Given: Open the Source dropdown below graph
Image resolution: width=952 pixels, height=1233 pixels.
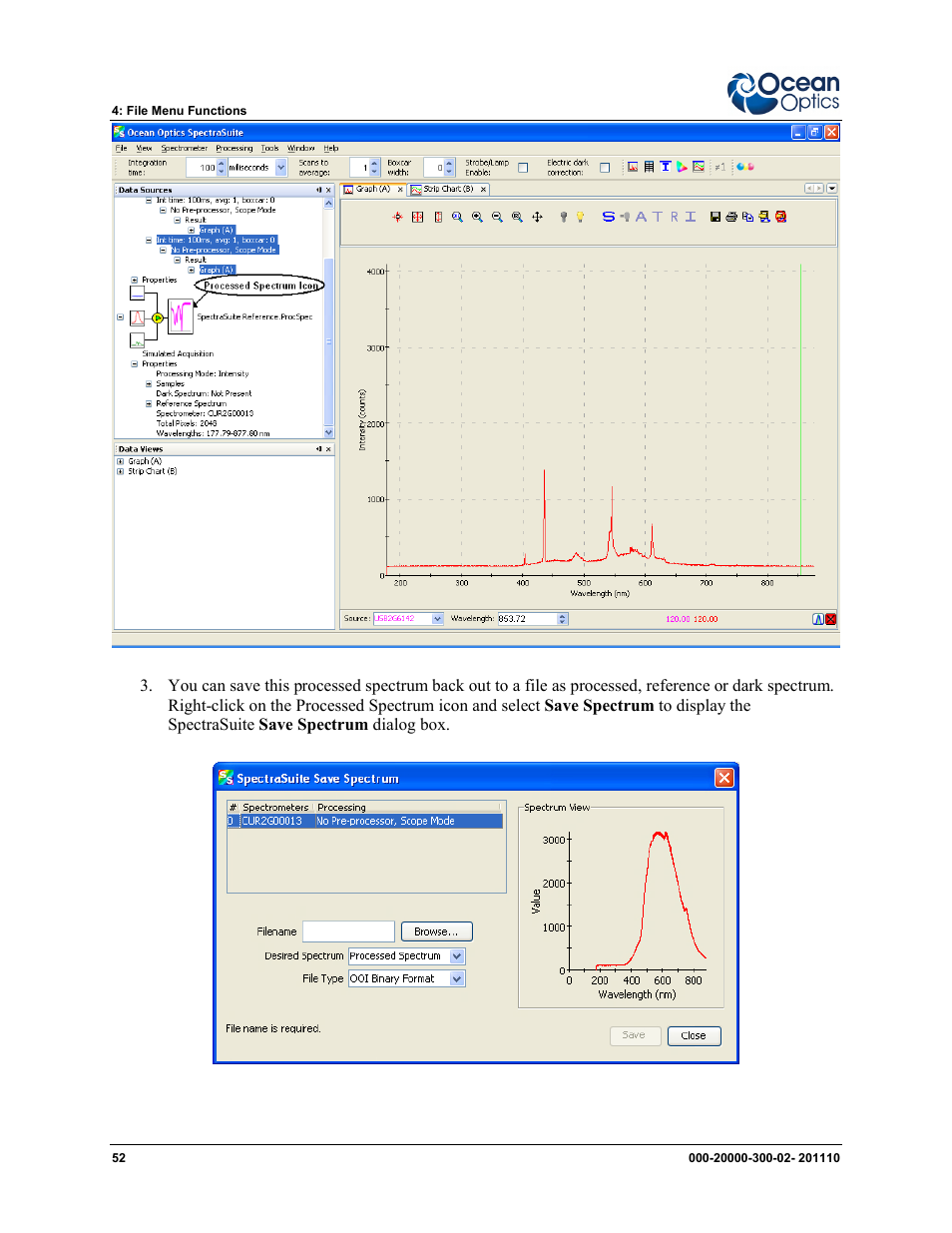Looking at the screenshot, I should point(437,619).
